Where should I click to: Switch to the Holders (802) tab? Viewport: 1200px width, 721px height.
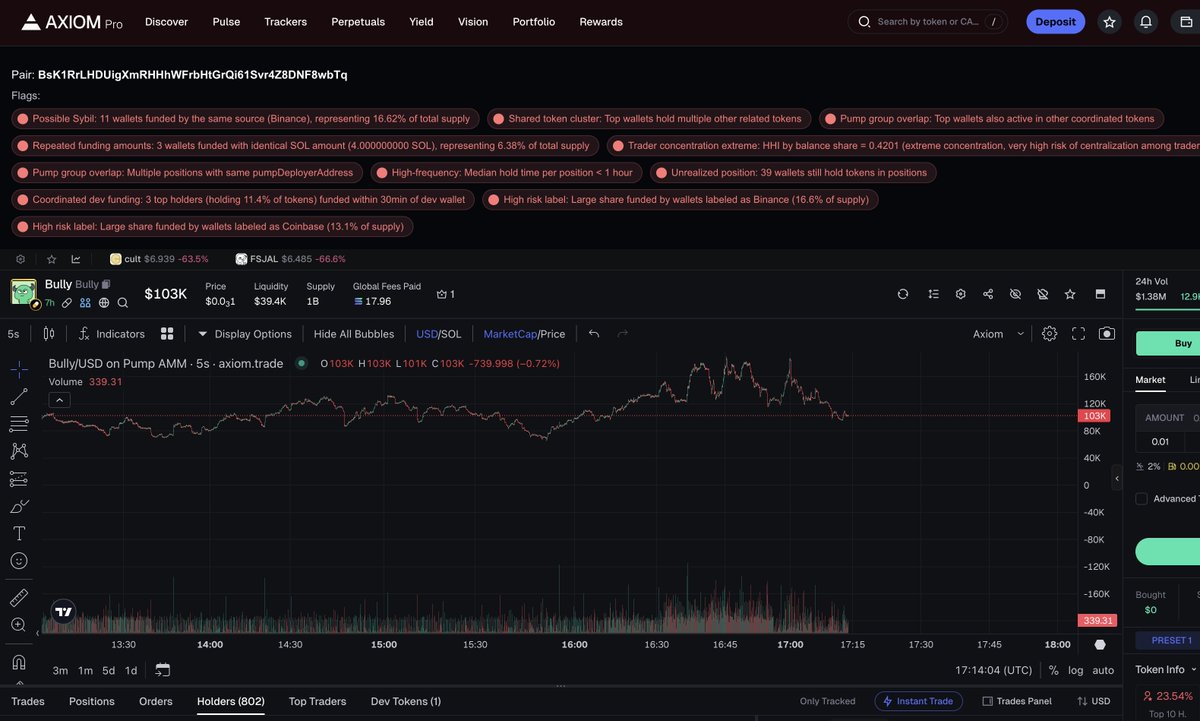pyautogui.click(x=231, y=701)
